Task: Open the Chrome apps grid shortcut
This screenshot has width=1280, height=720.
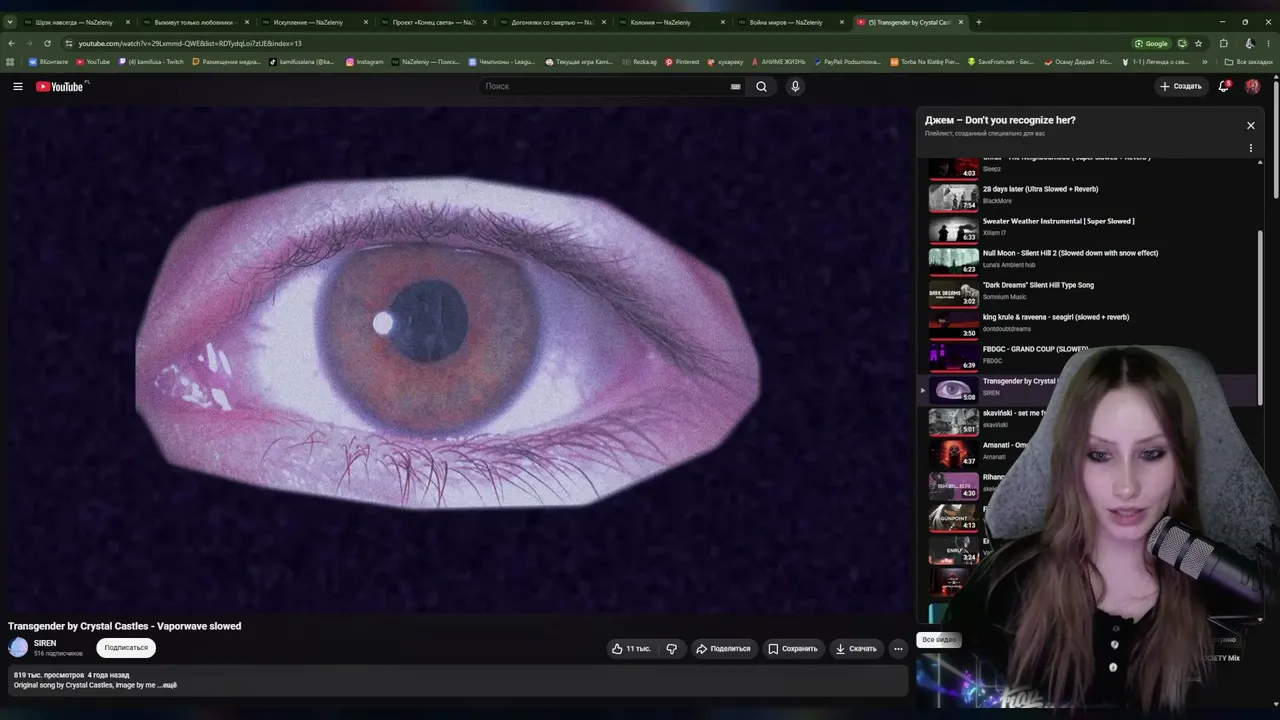Action: point(11,62)
